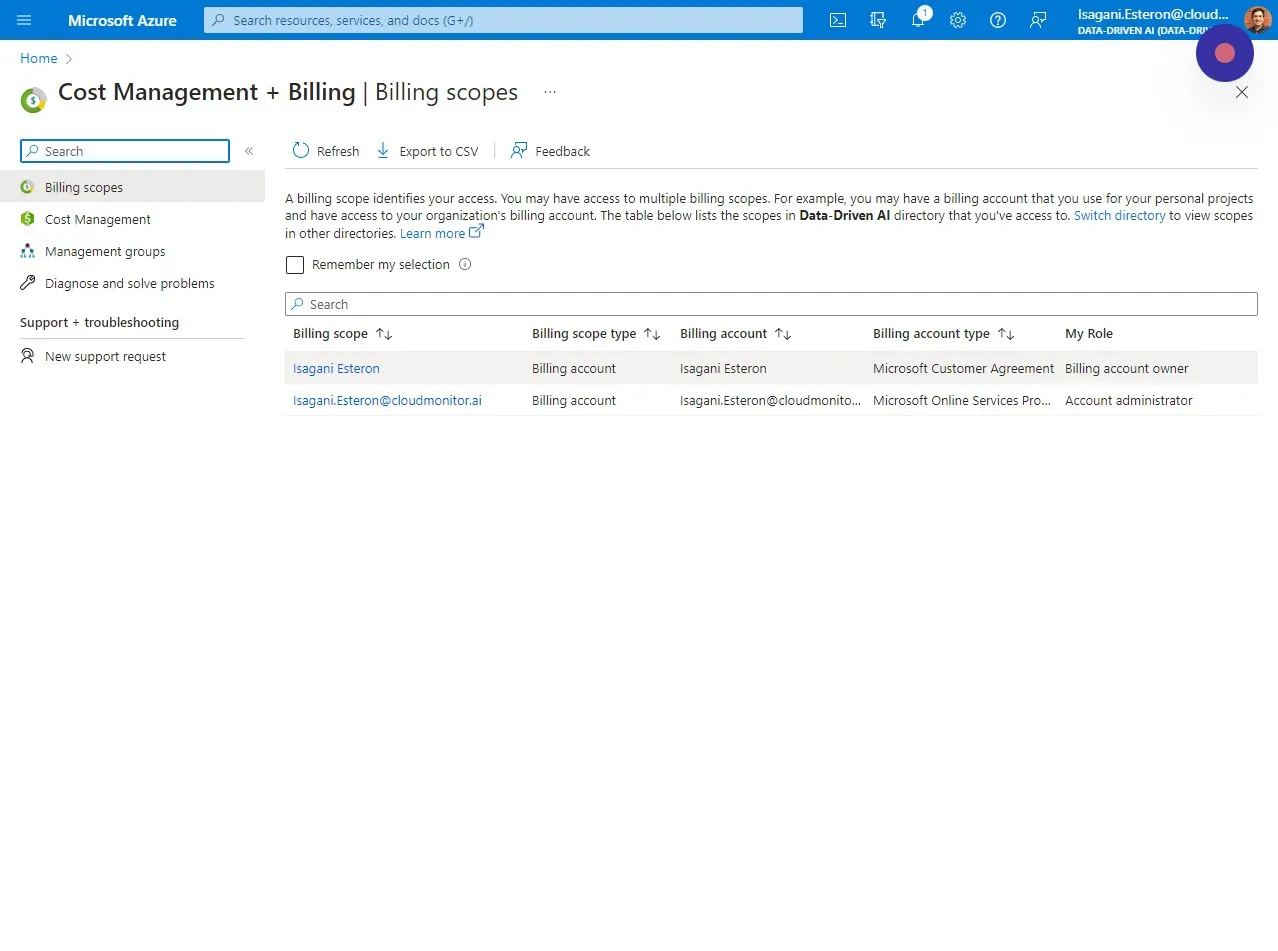Click the Billing account owner cell
This screenshot has width=1278, height=951.
point(1127,368)
